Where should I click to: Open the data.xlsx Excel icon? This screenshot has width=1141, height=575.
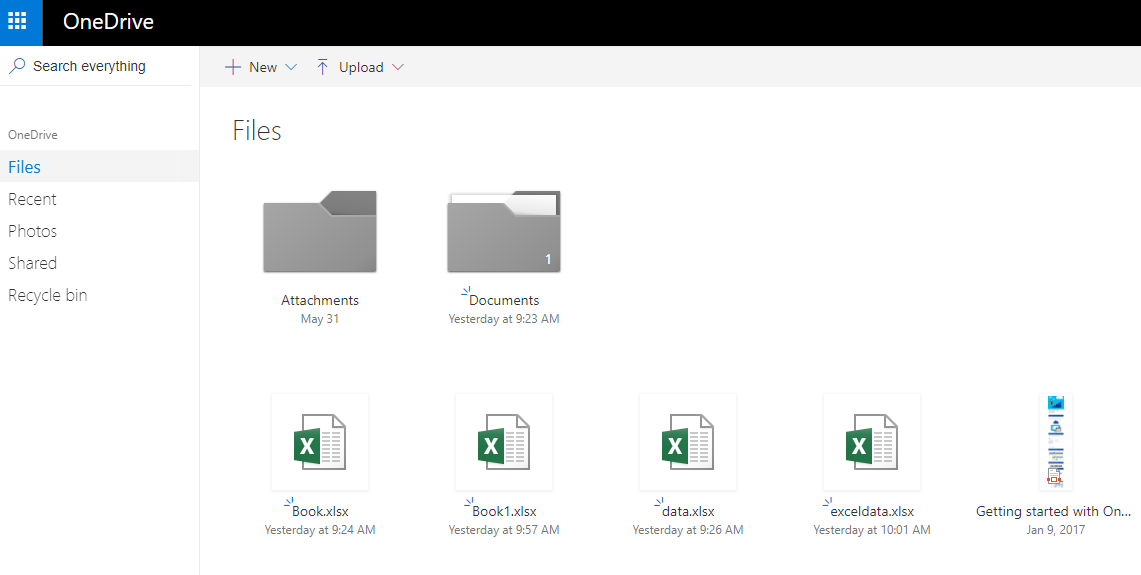click(688, 442)
